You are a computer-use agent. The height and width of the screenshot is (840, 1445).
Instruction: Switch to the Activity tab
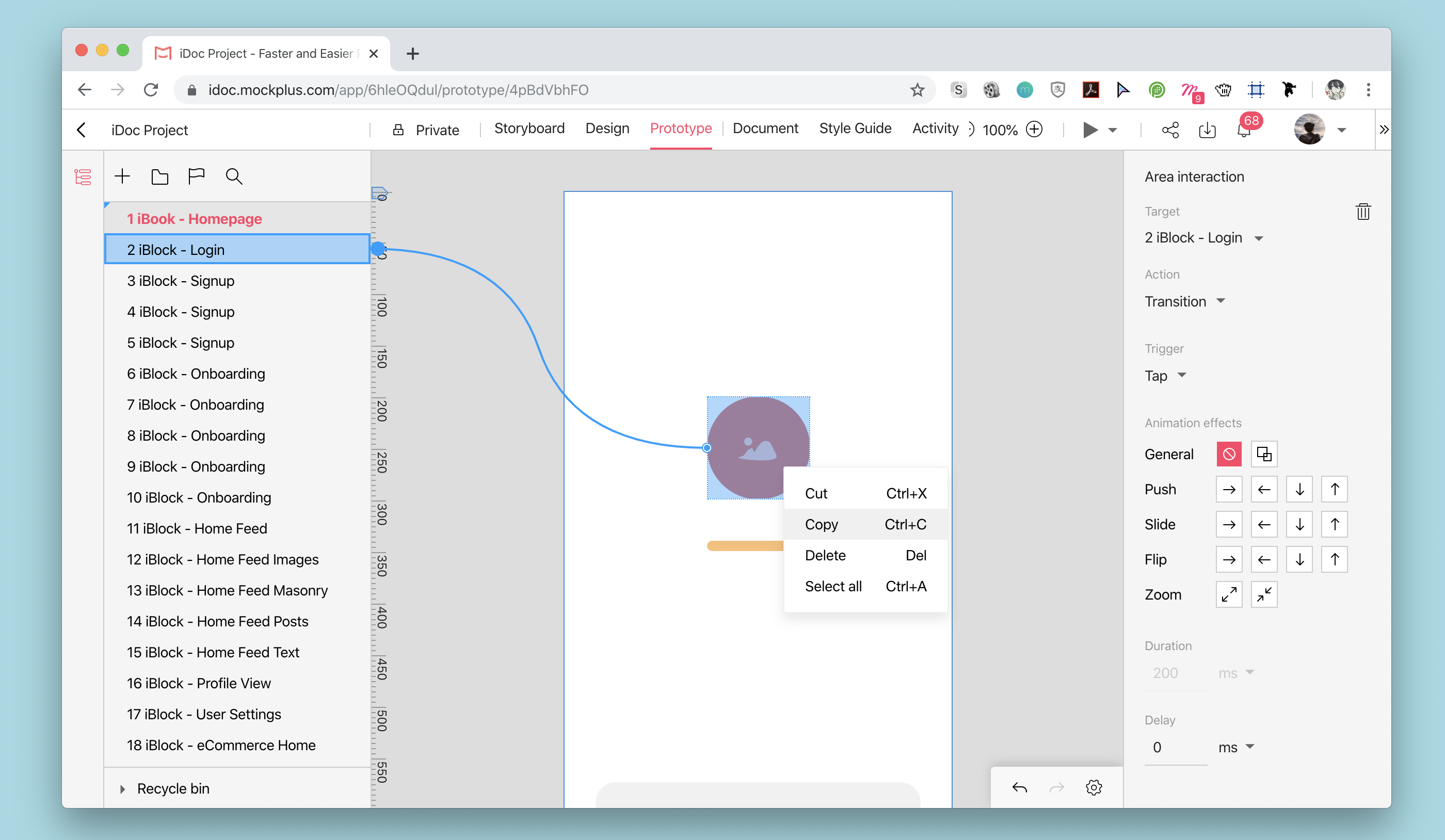[x=935, y=128]
